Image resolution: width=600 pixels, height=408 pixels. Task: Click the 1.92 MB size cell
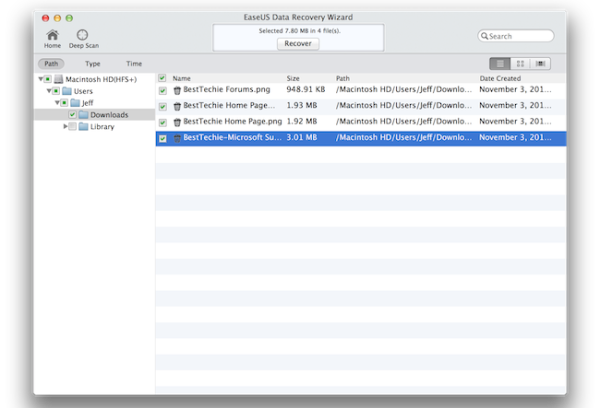(x=302, y=121)
